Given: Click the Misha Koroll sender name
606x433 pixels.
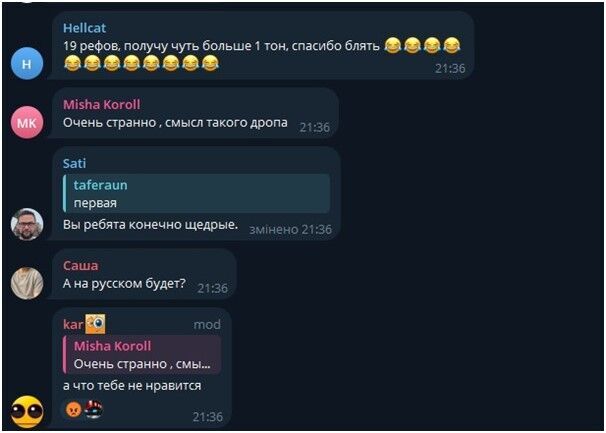Looking at the screenshot, I should [x=102, y=104].
